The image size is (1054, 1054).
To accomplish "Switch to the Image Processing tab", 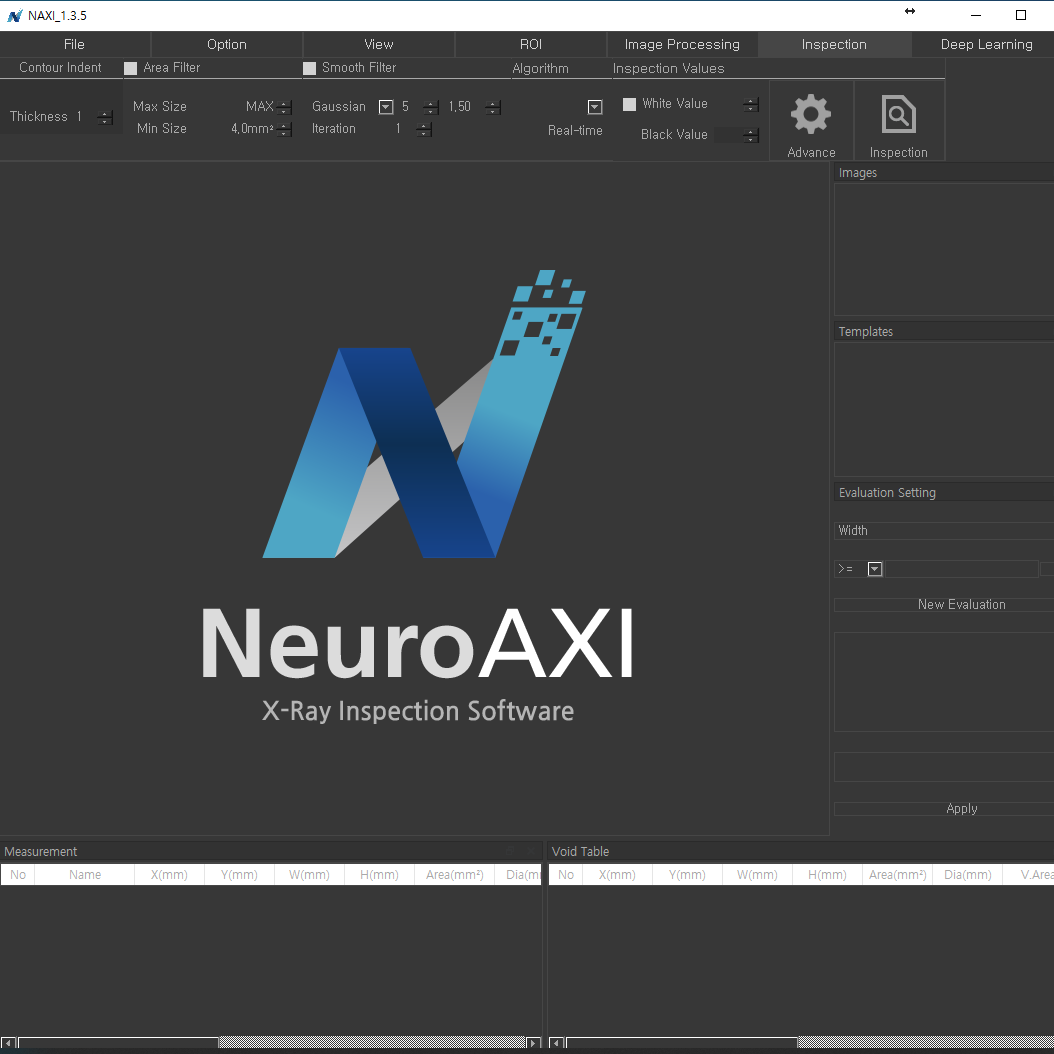I will 682,44.
